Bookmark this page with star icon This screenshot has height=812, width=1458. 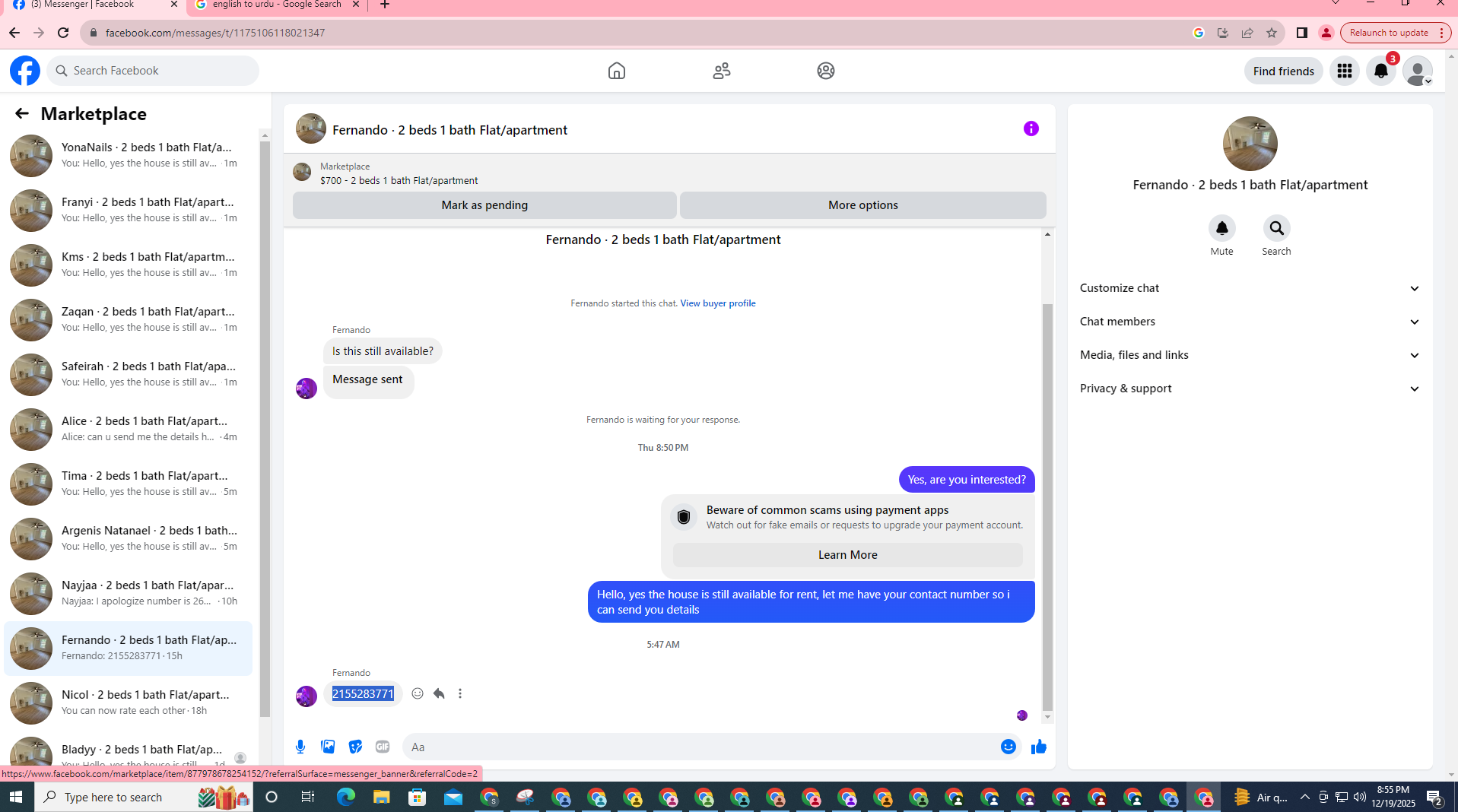click(x=1271, y=33)
